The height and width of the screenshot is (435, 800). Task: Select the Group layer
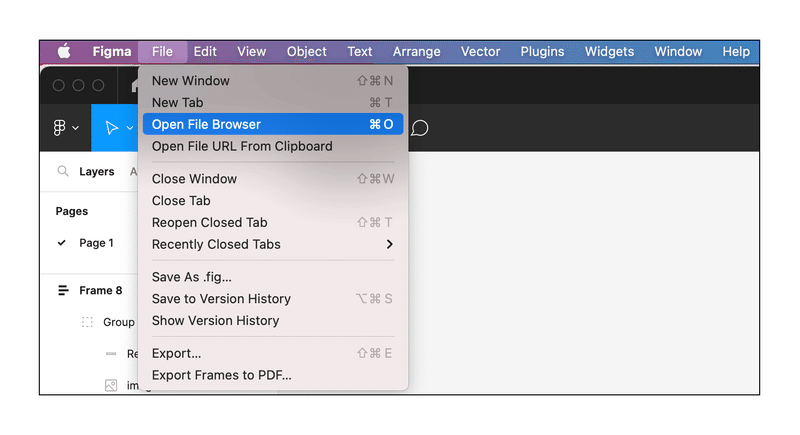[118, 322]
